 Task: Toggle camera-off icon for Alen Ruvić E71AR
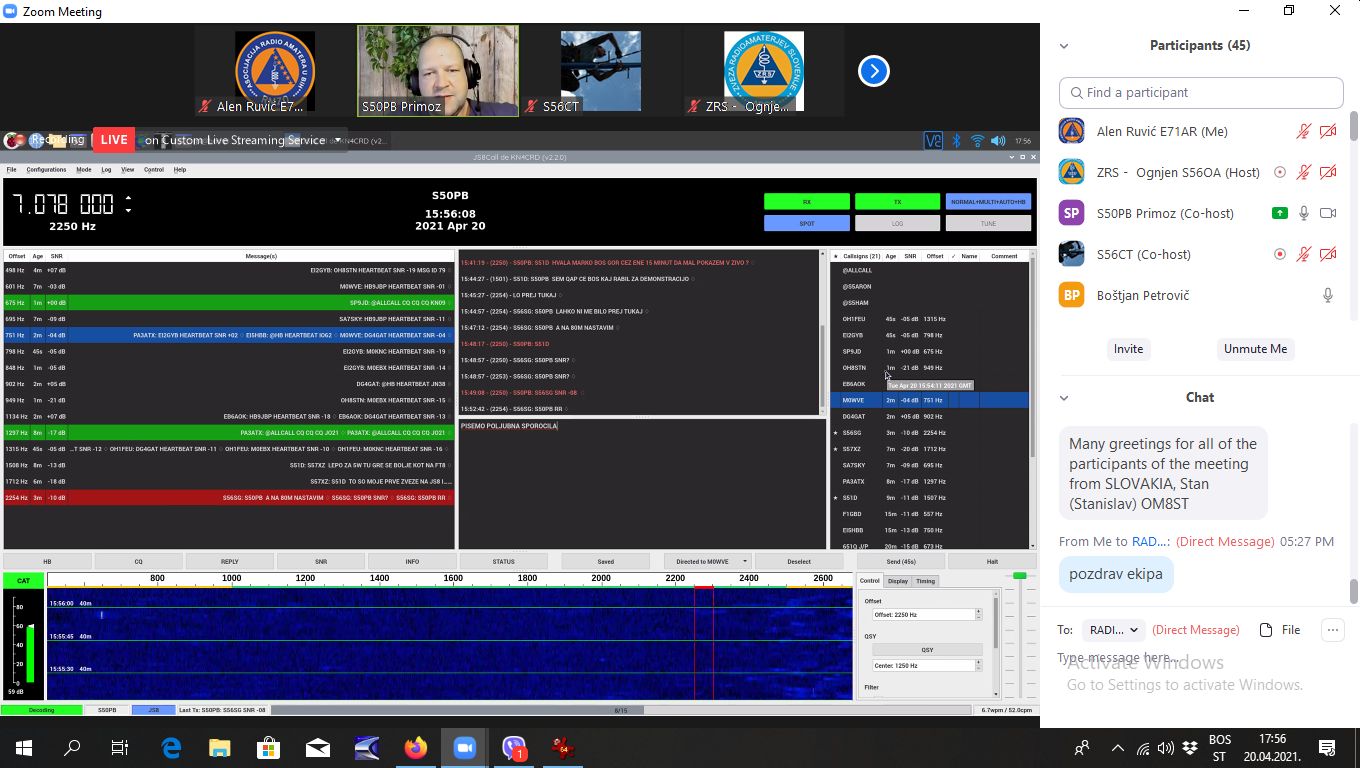click(x=1328, y=131)
